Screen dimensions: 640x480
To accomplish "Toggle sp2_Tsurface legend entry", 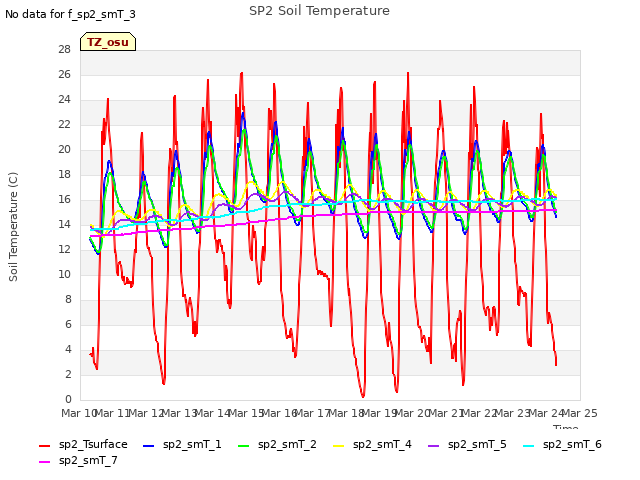I will click(83, 444).
